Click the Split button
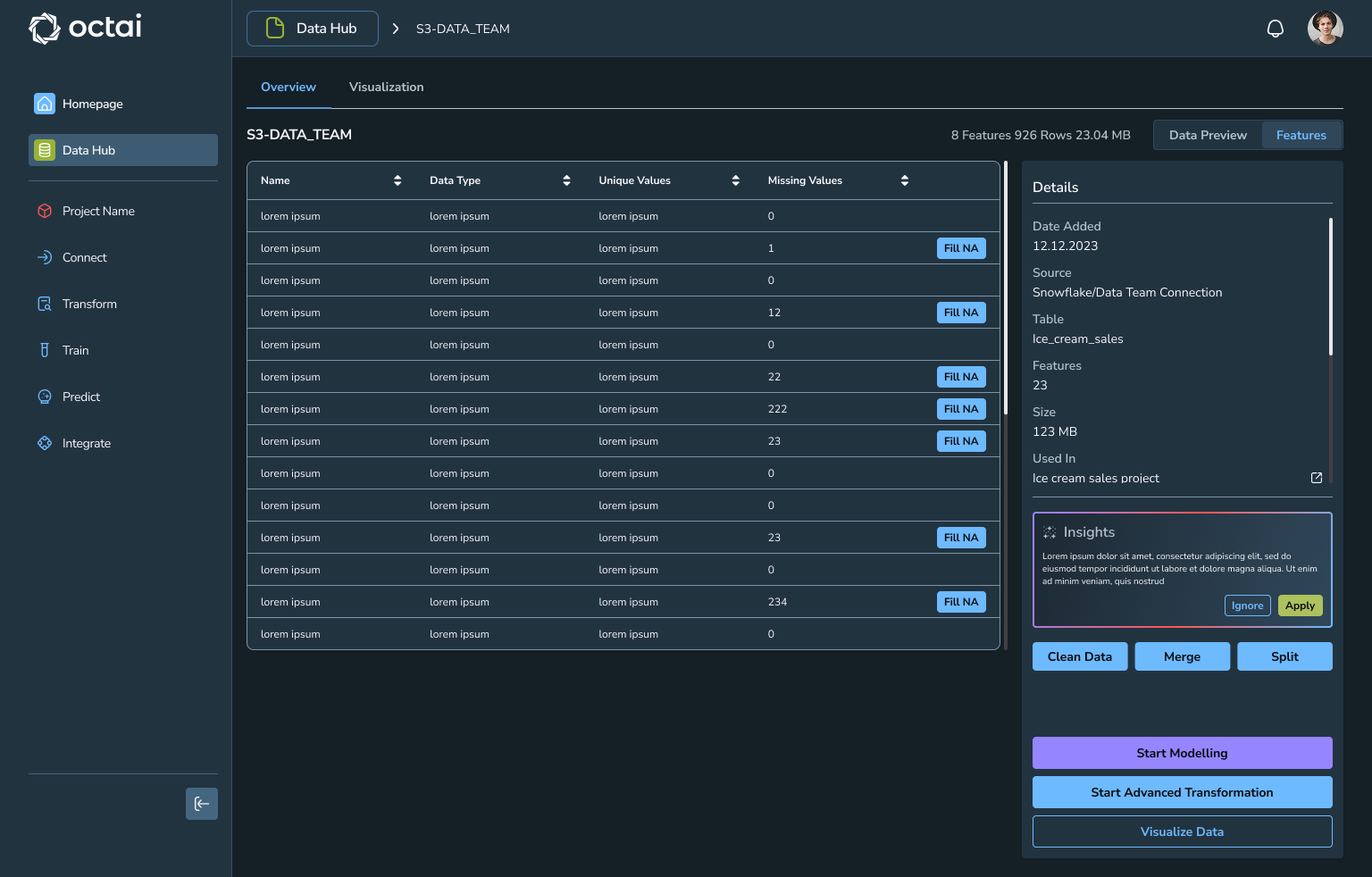The width and height of the screenshot is (1372, 877). pos(1284,656)
